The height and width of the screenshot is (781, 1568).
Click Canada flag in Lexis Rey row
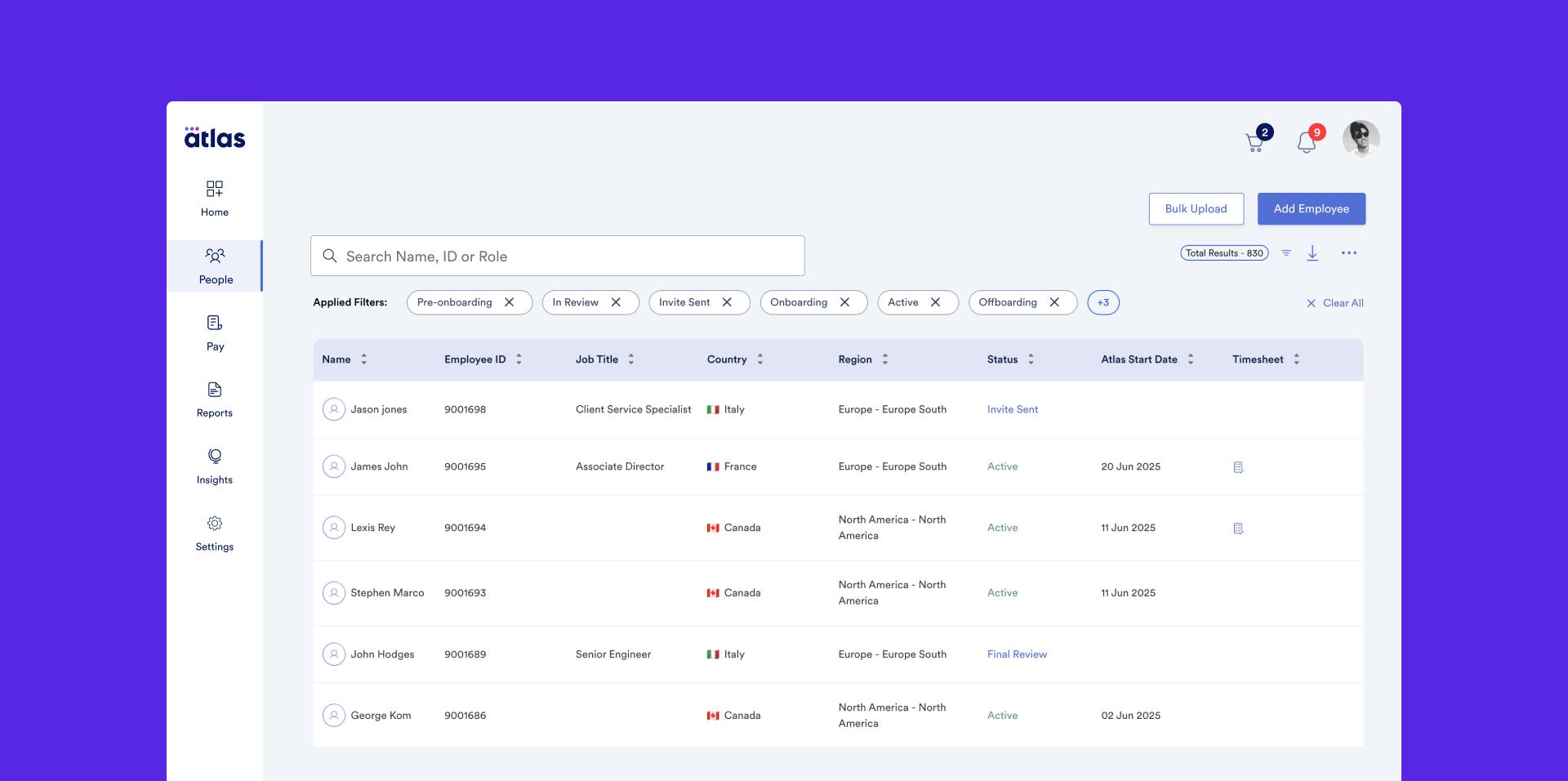click(x=713, y=528)
